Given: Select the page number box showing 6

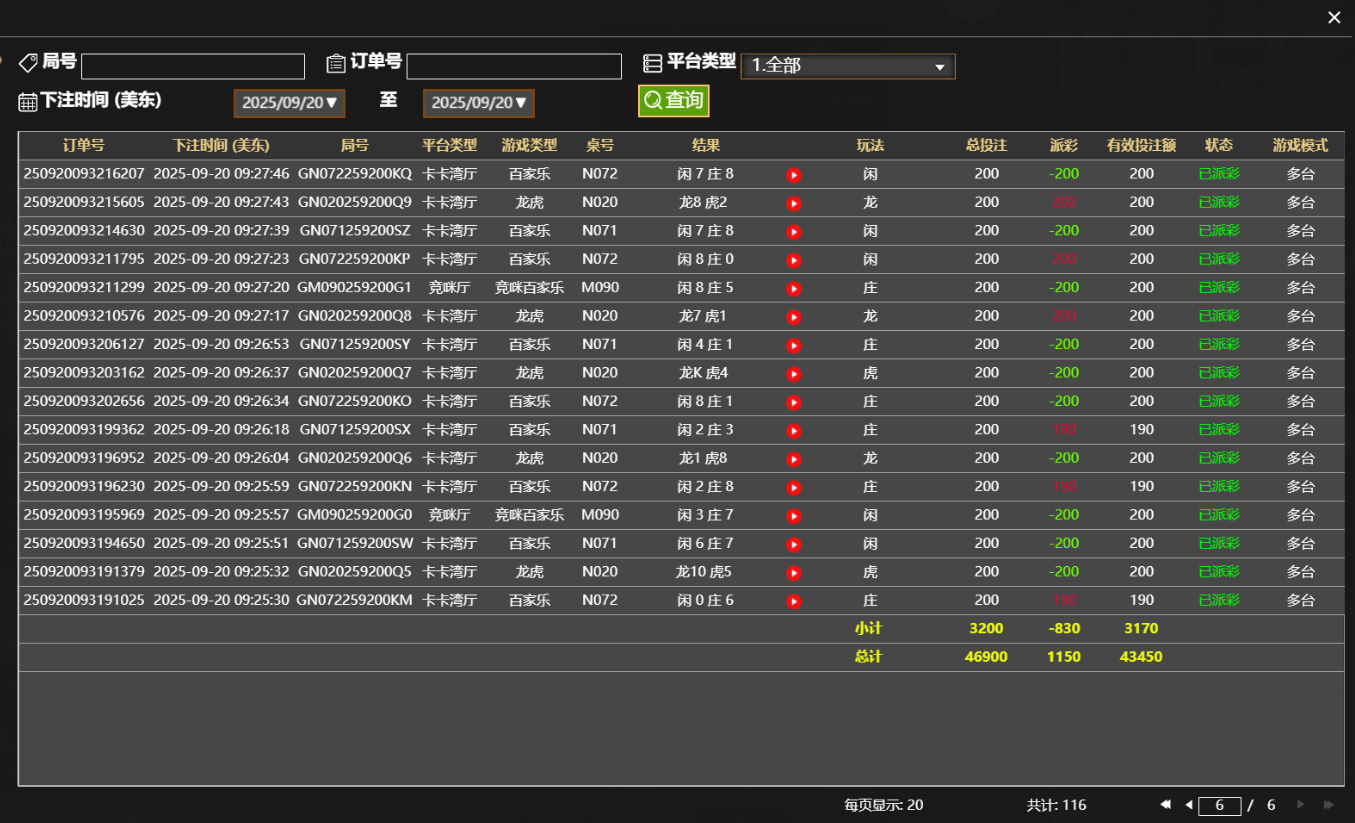Looking at the screenshot, I should (x=1221, y=804).
